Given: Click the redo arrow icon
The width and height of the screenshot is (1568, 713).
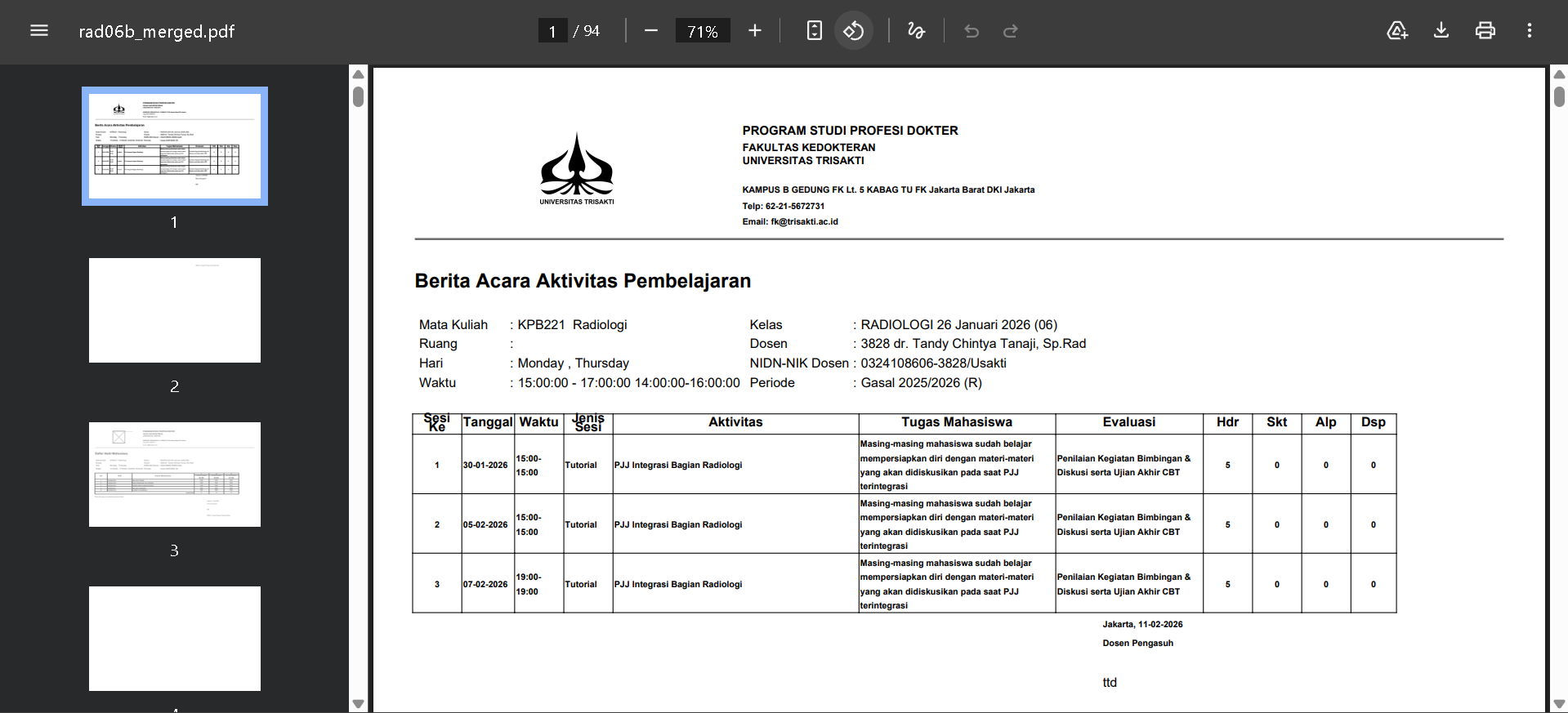Looking at the screenshot, I should [1011, 31].
